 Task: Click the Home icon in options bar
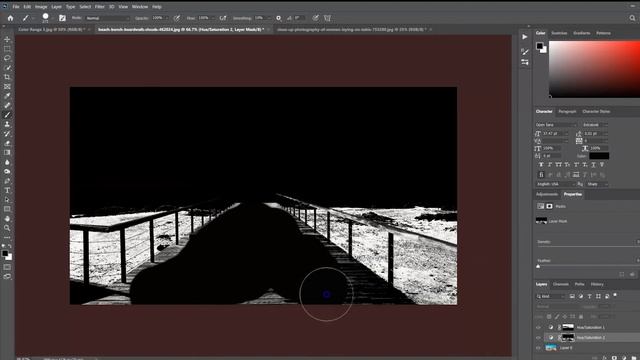10,18
